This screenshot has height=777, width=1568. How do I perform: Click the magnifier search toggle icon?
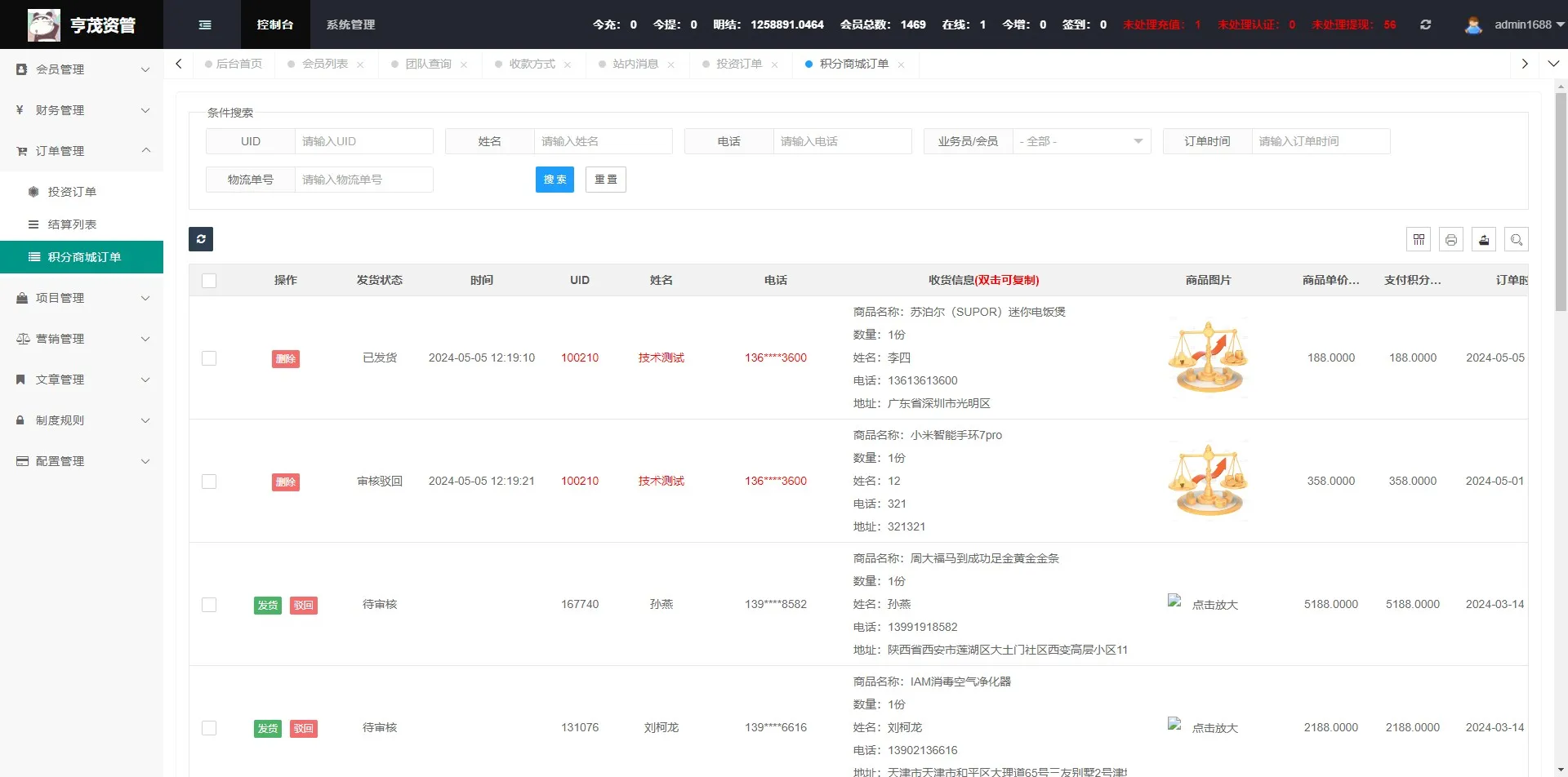(x=1517, y=239)
